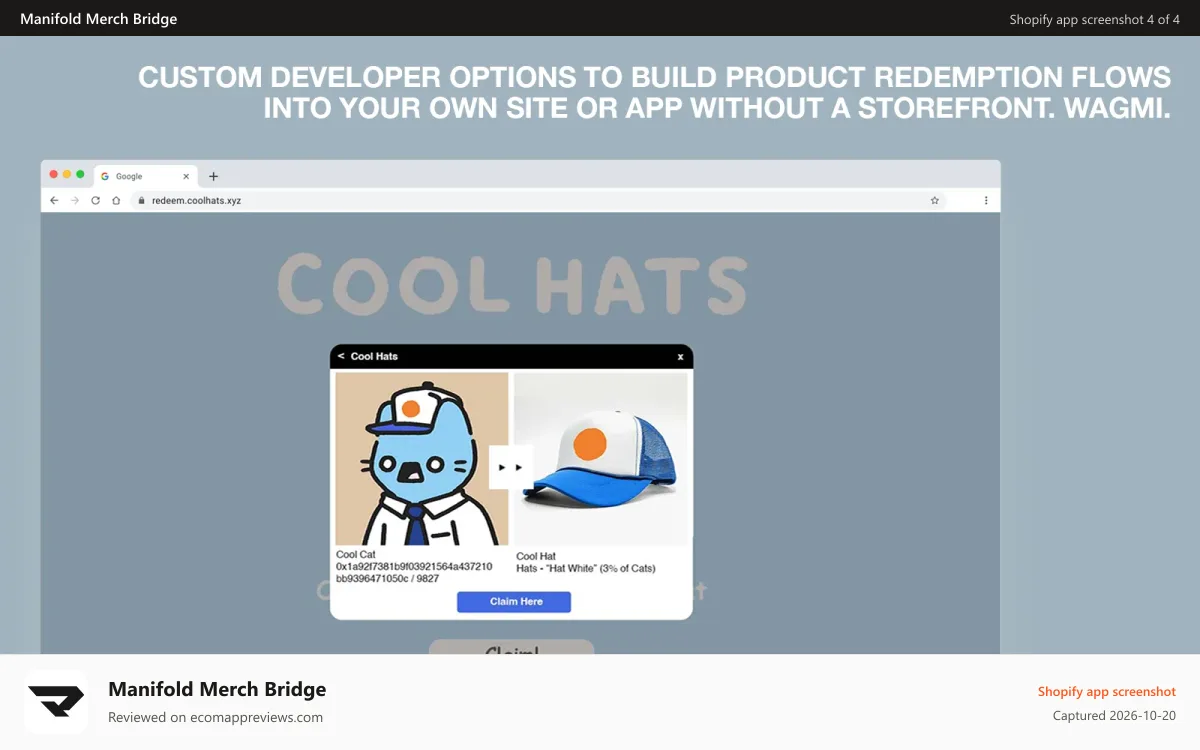
Task: Click the 'Cool Hat' item label
Action: pos(536,556)
